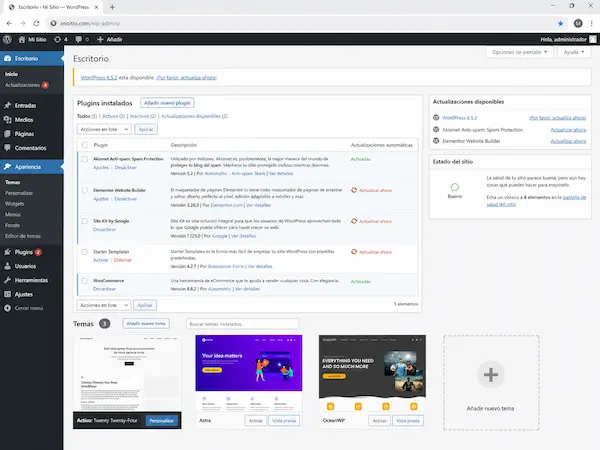Open administrator avatar in admin bar

[x=593, y=39]
